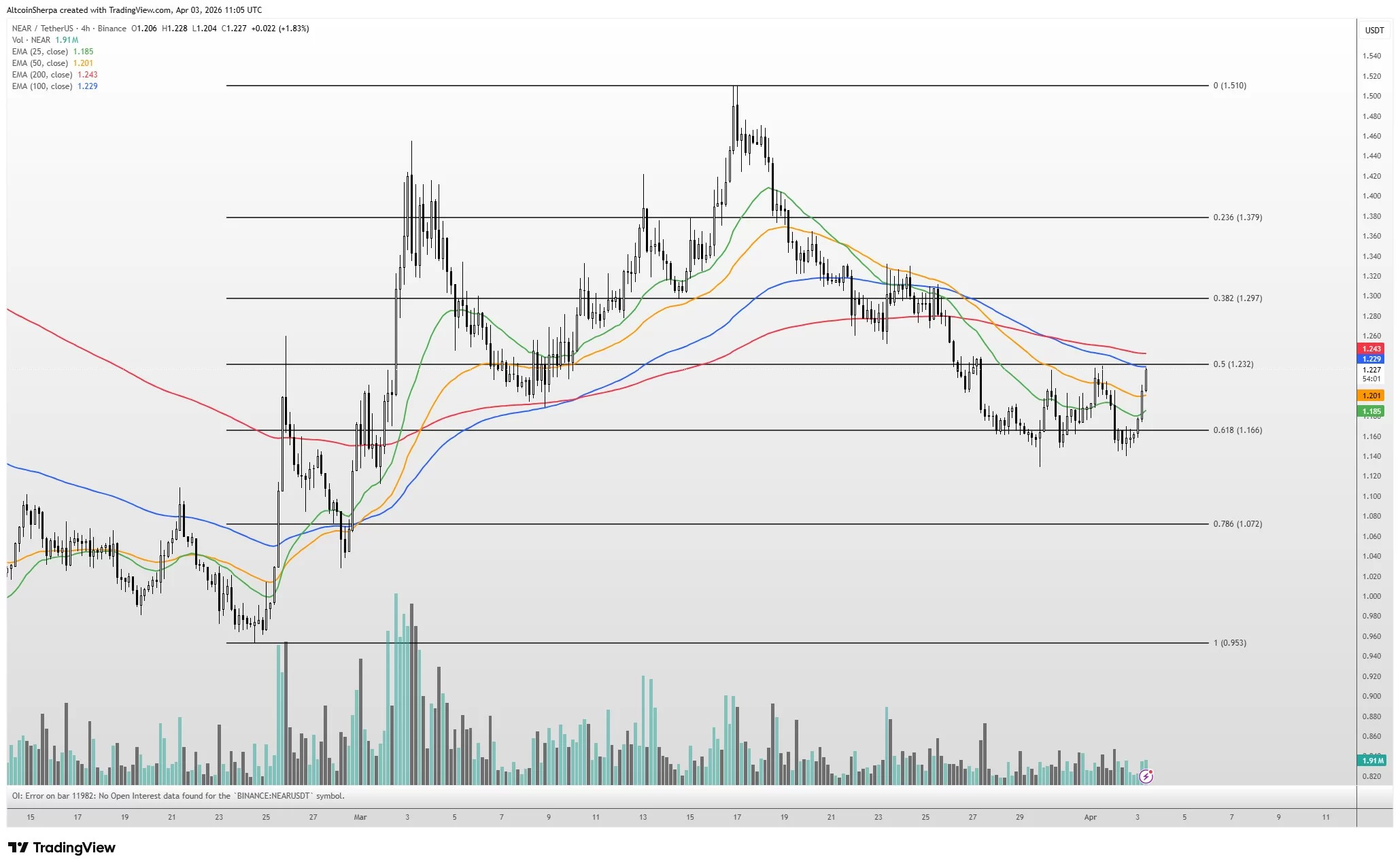Click the 0 (1.510) Fibonacci top level label

(1229, 86)
